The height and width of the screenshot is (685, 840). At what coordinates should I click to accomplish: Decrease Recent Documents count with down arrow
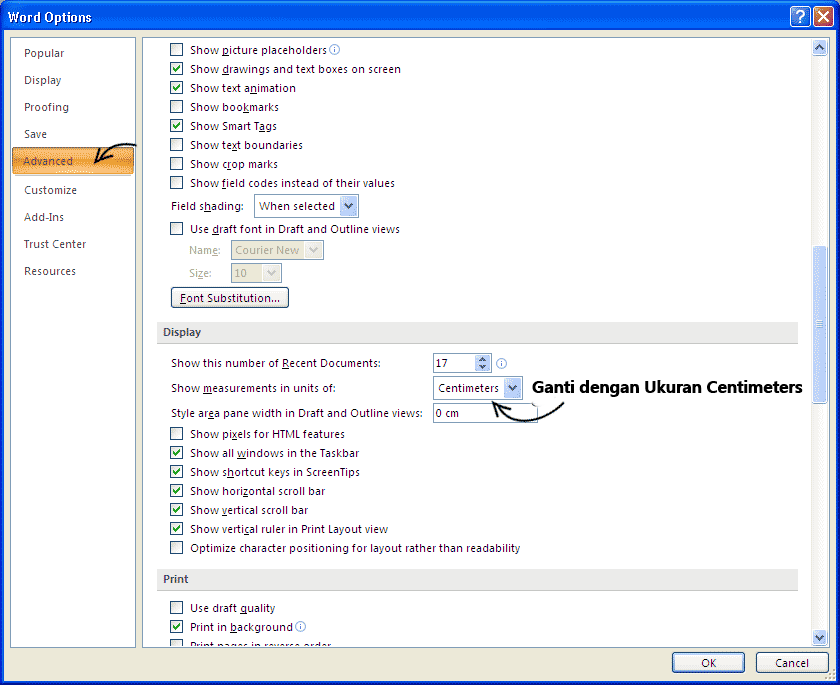pos(483,367)
